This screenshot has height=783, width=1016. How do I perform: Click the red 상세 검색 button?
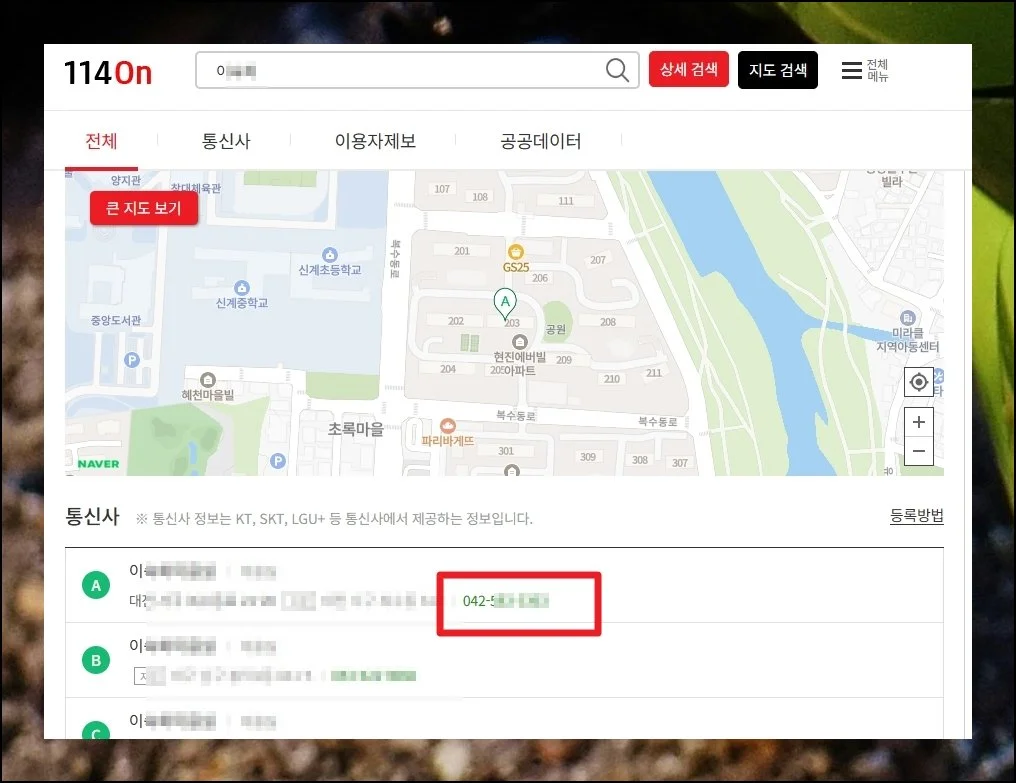click(x=688, y=69)
